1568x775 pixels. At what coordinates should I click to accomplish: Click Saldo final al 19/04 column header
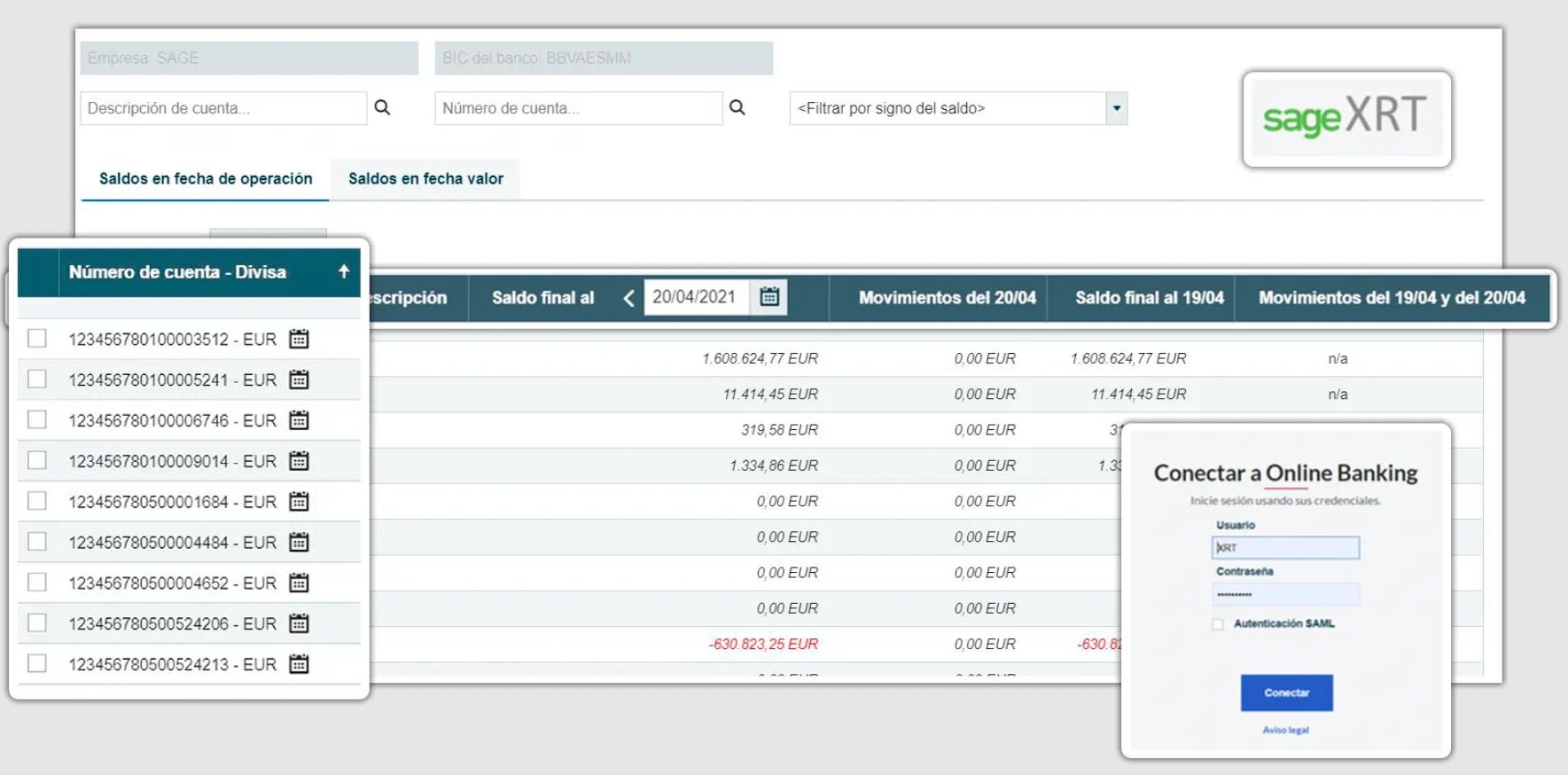[1149, 298]
